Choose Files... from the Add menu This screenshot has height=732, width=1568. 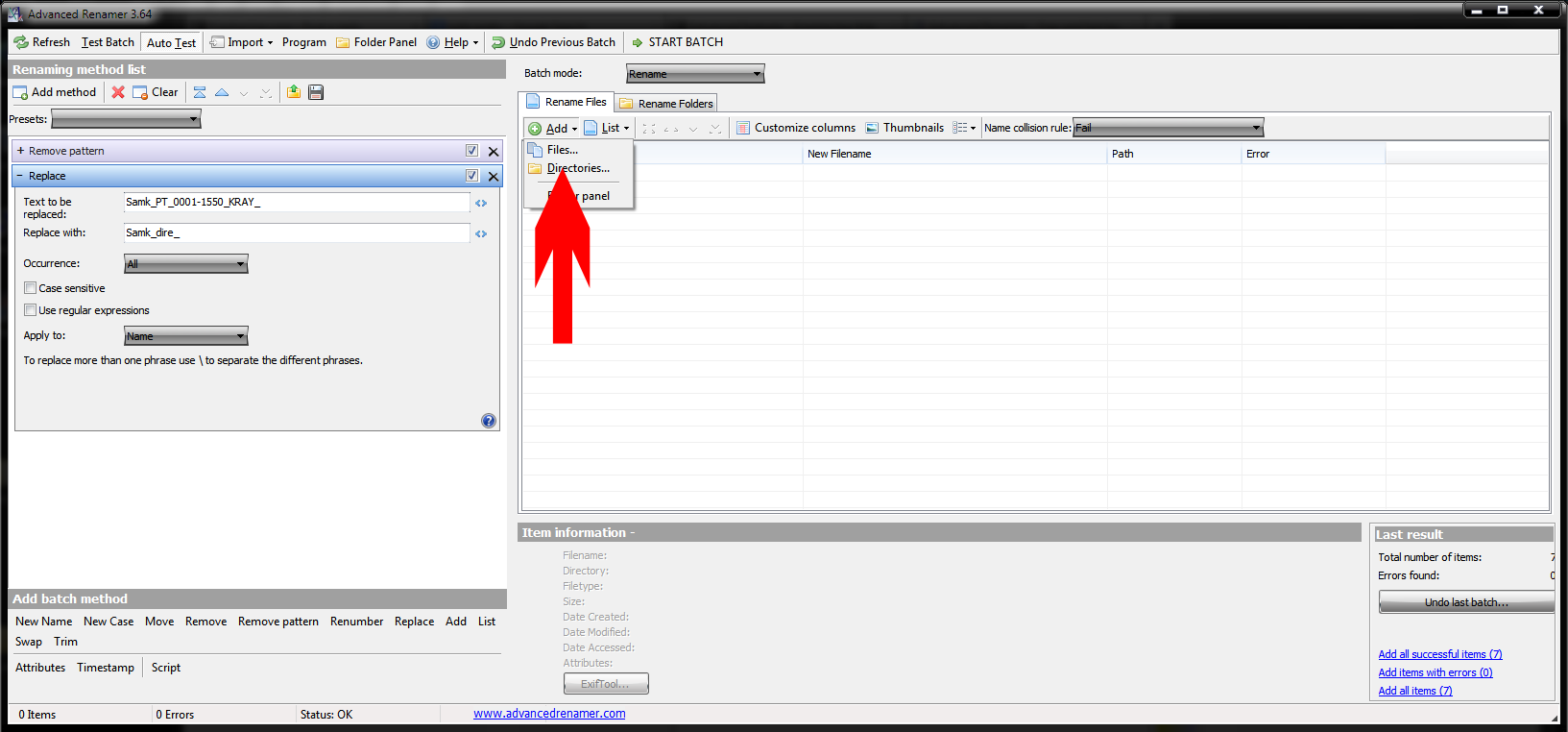(x=562, y=150)
